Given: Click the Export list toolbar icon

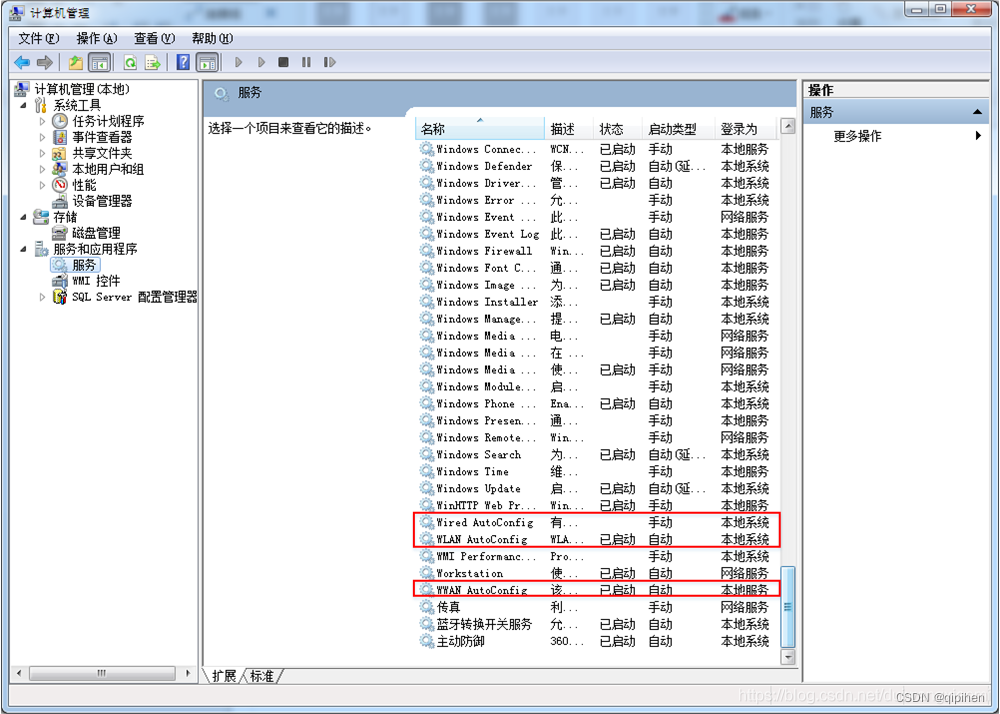Looking at the screenshot, I should 152,62.
